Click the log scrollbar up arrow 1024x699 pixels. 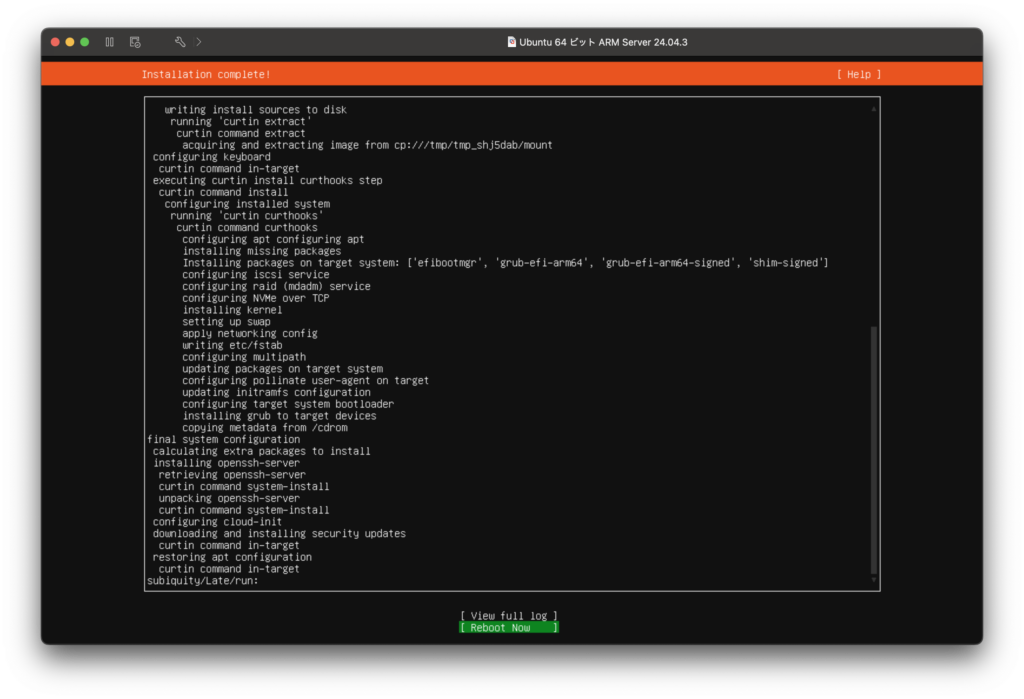tap(873, 108)
